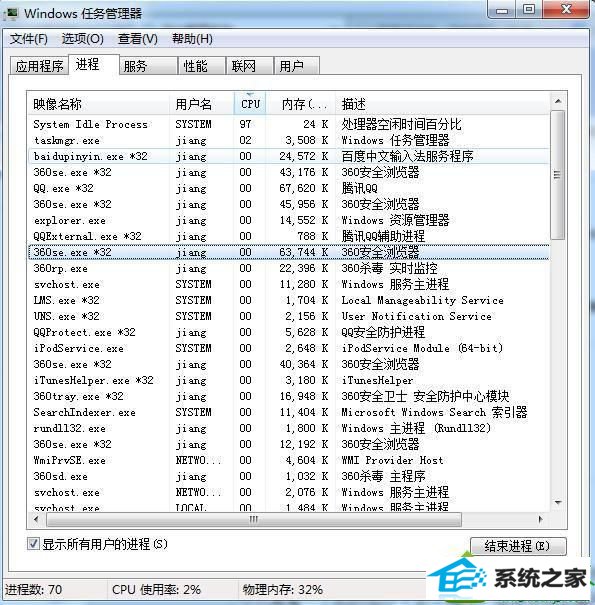
Task: Click the 结束进程(E) button
Action: coord(518,546)
